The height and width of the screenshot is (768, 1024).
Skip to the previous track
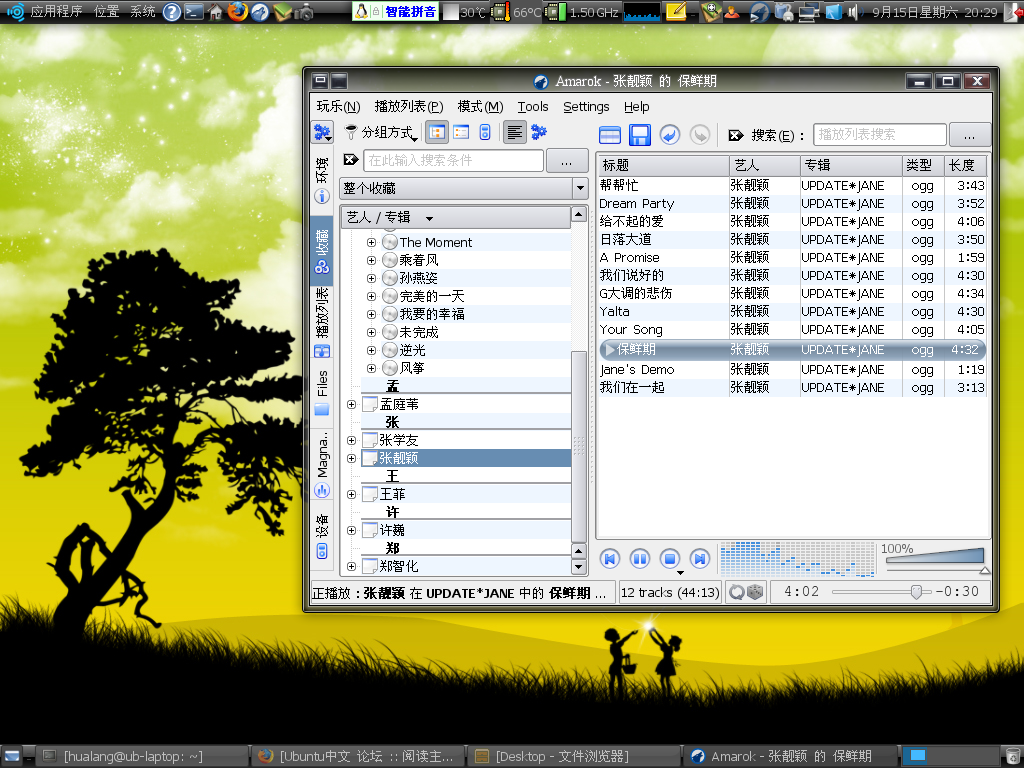coord(610,559)
